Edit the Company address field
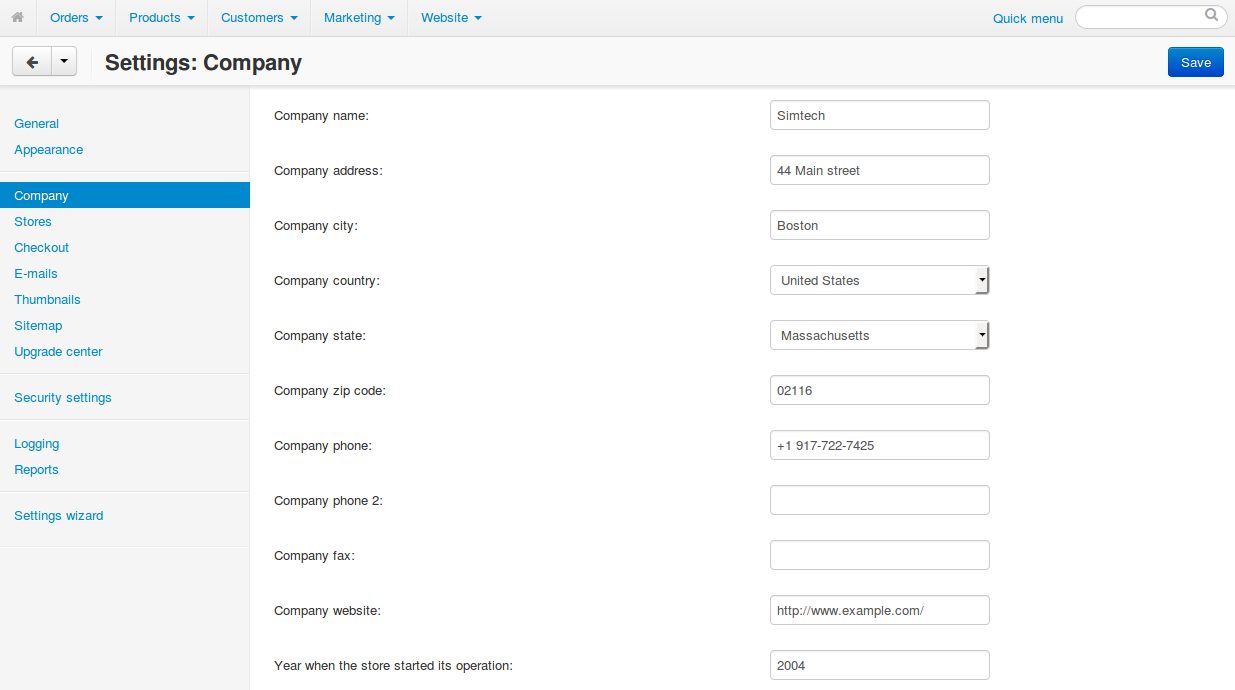 point(880,170)
